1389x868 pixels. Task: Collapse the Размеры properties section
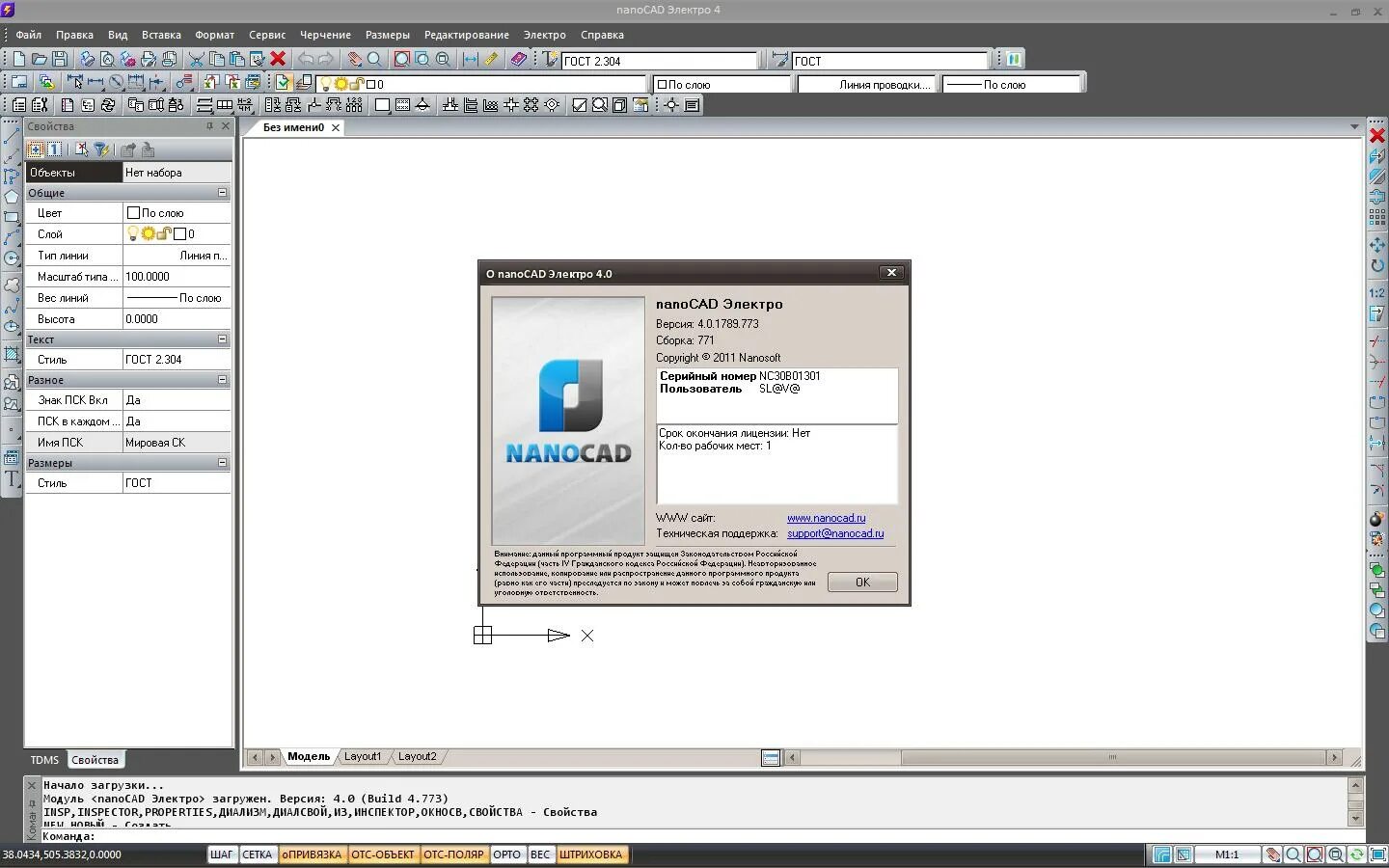point(222,463)
